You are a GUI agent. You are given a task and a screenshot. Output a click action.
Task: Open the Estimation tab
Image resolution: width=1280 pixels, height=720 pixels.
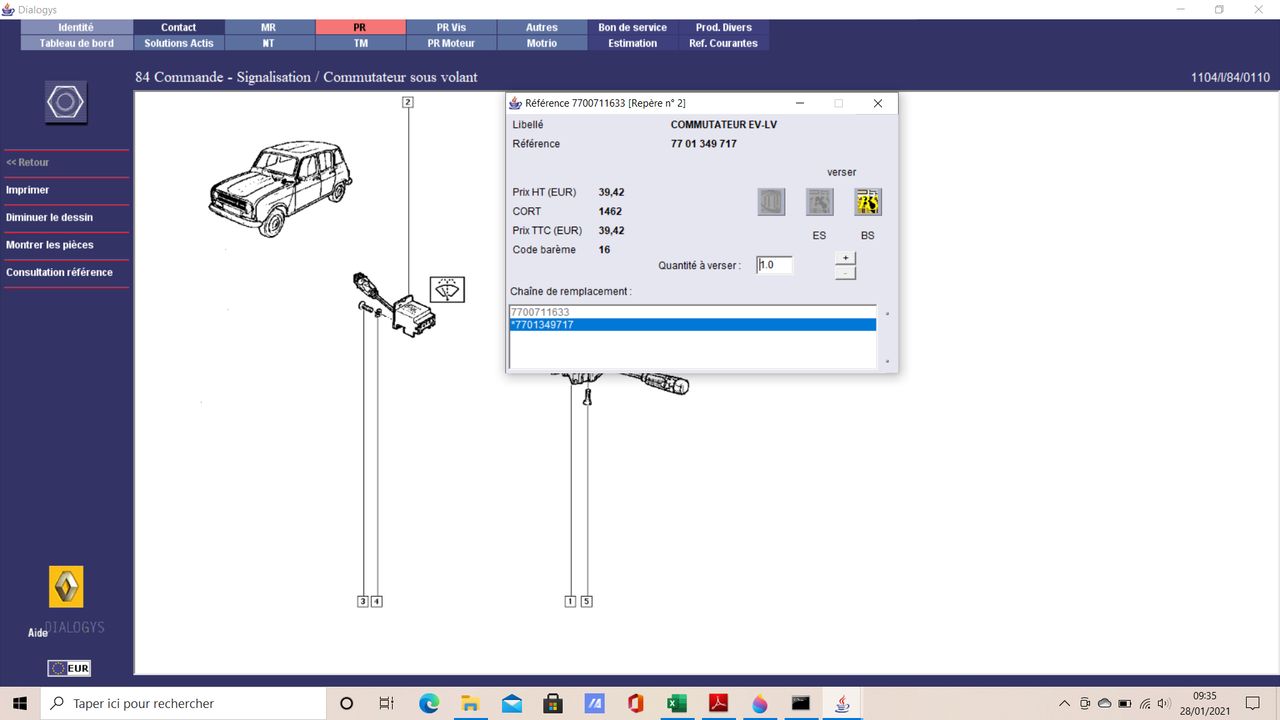coord(633,43)
